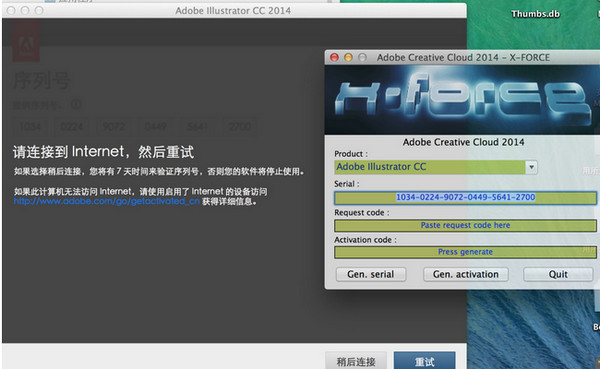Click the Gen. serial button

coord(371,274)
